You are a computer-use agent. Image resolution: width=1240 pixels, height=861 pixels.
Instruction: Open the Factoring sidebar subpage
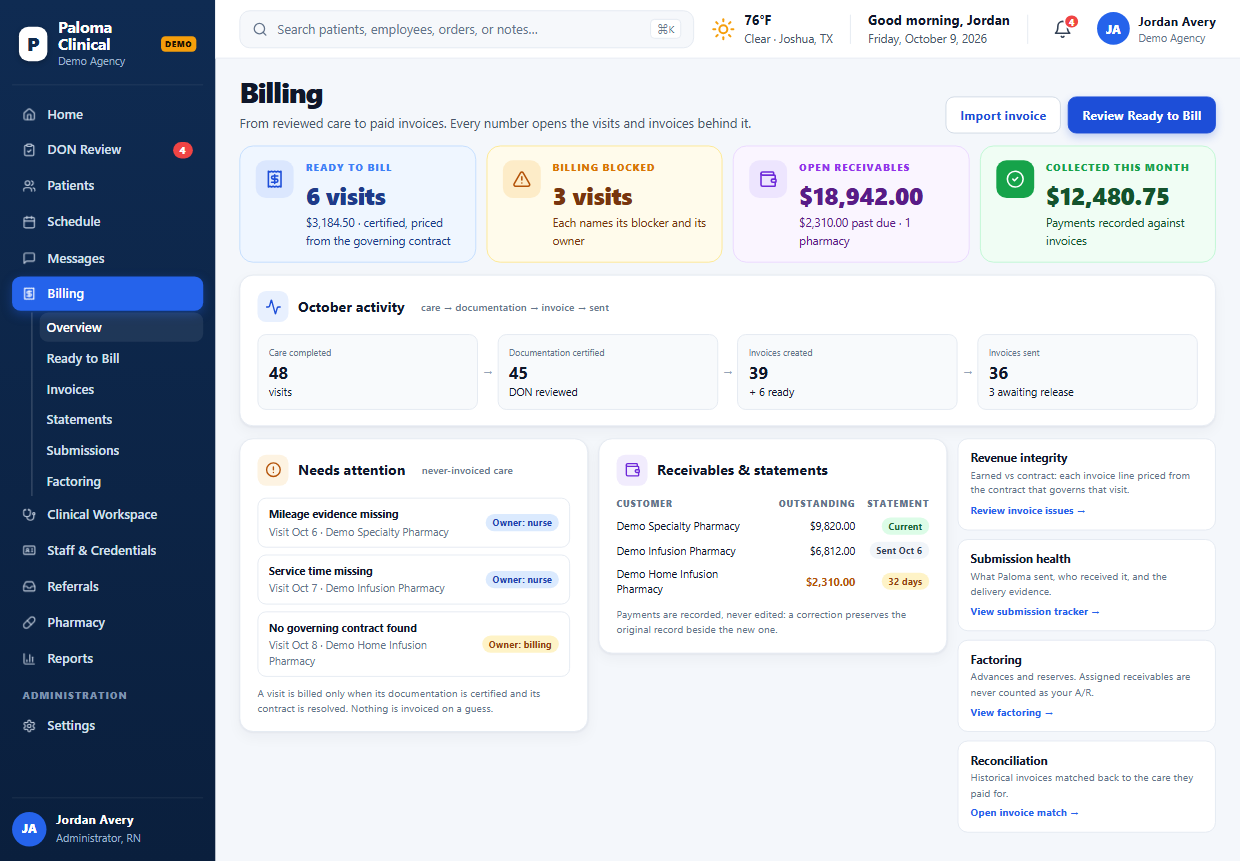(121, 482)
